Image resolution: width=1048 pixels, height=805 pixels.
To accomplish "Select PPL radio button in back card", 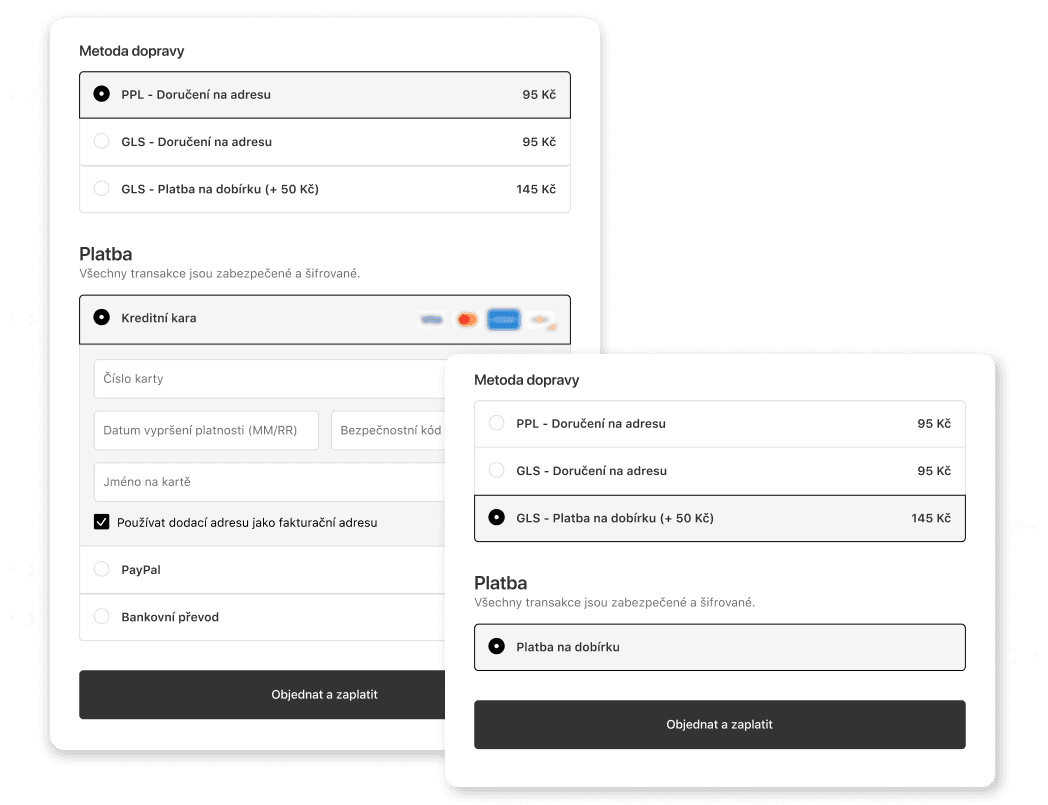I will tap(102, 94).
